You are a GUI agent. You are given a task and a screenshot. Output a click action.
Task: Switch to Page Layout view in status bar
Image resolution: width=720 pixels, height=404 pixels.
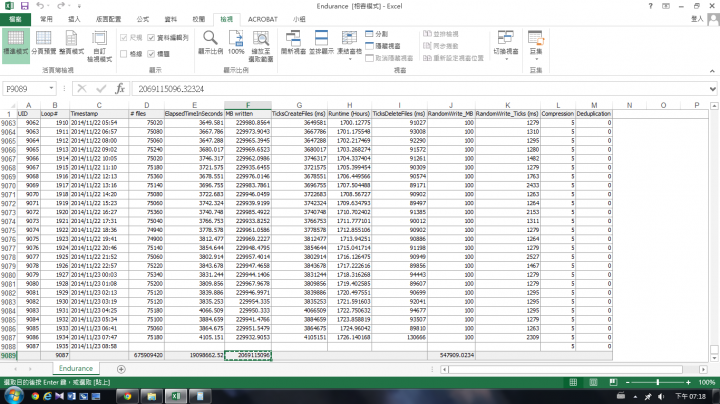593,382
